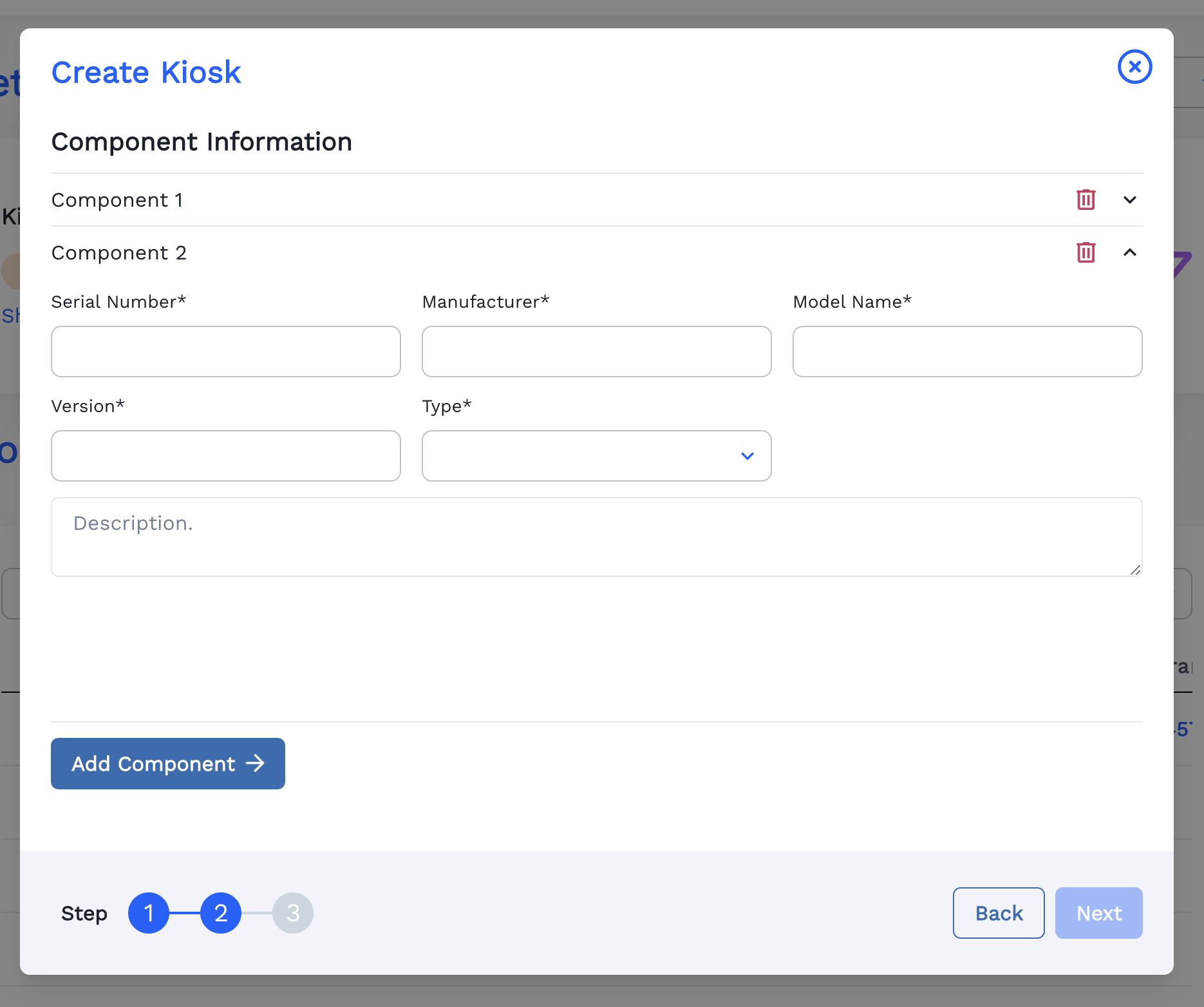The width and height of the screenshot is (1204, 1007).
Task: Collapse Component 2 section chevron
Action: click(x=1129, y=252)
